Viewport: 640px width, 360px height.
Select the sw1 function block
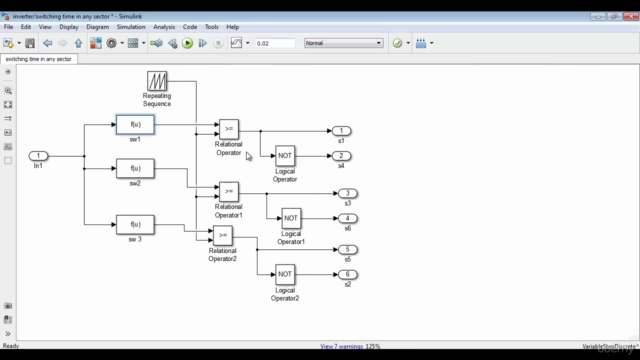pos(135,124)
